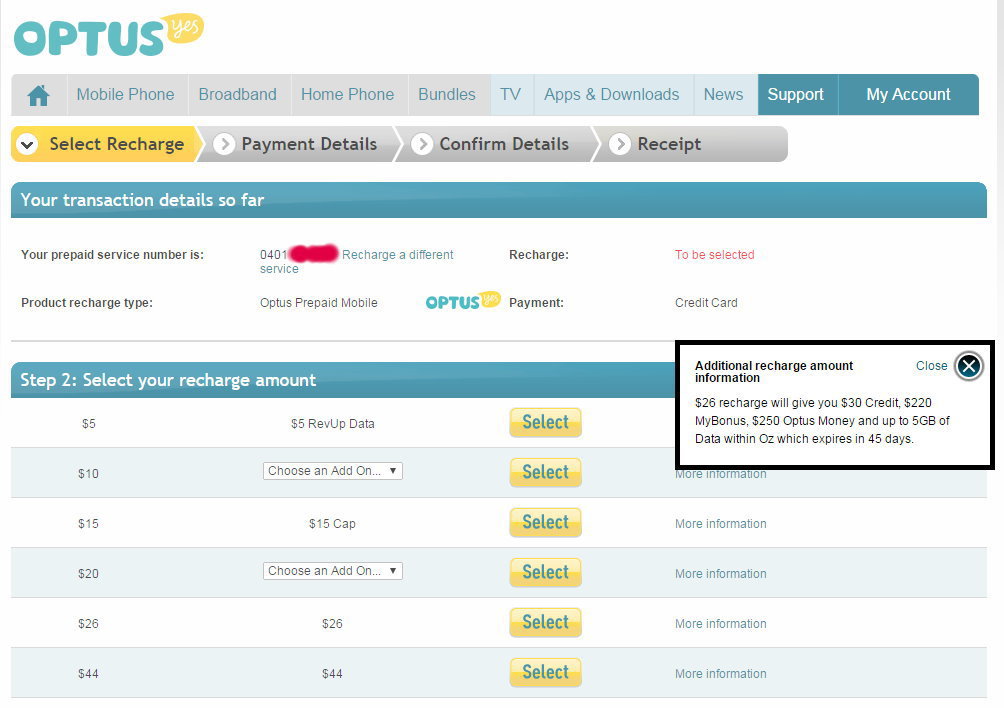Select the $26 recharge option
Viewport: 1004px width, 708px height.
pyautogui.click(x=545, y=623)
